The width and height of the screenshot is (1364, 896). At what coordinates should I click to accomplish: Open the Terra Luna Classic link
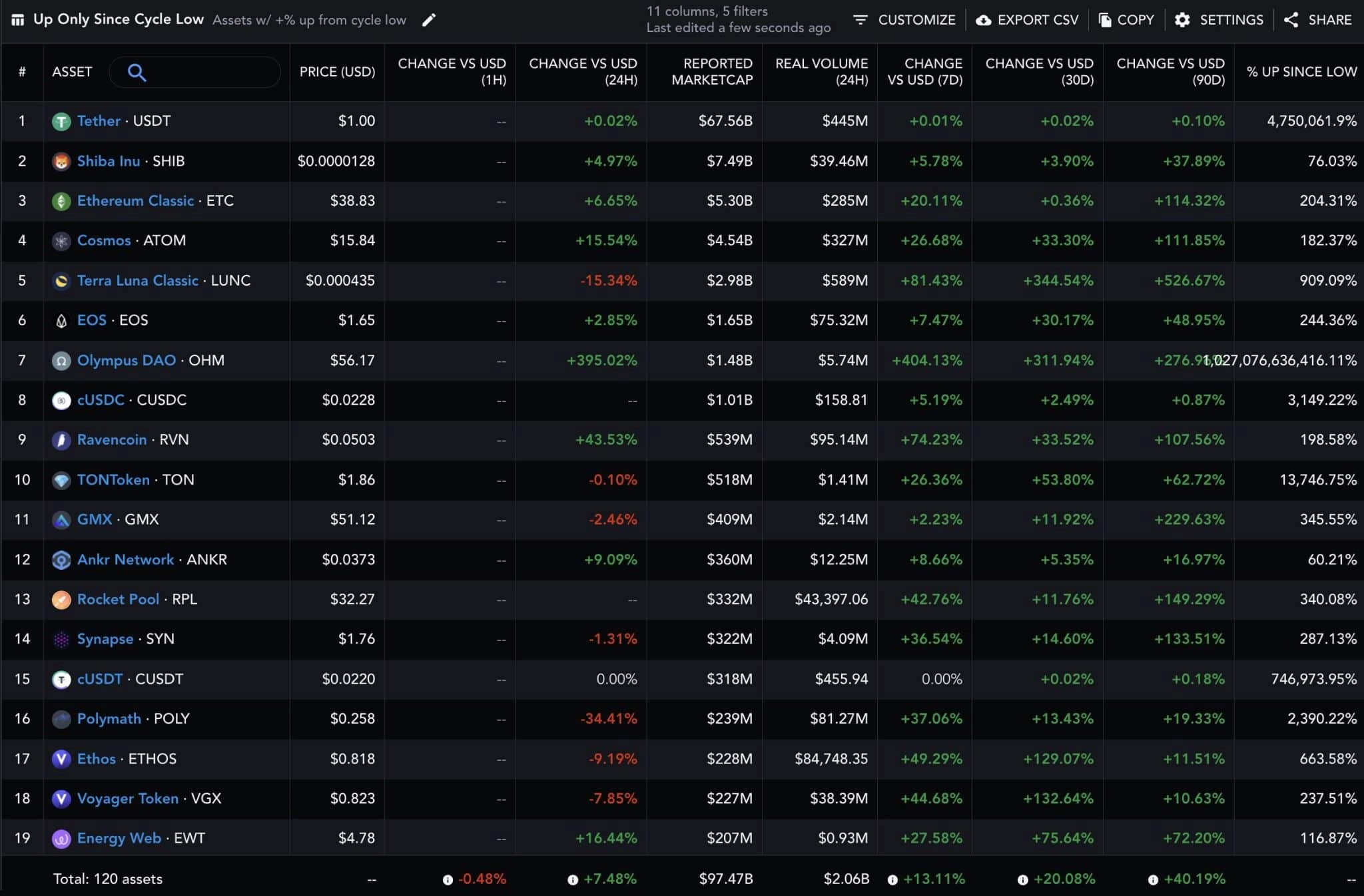(138, 281)
